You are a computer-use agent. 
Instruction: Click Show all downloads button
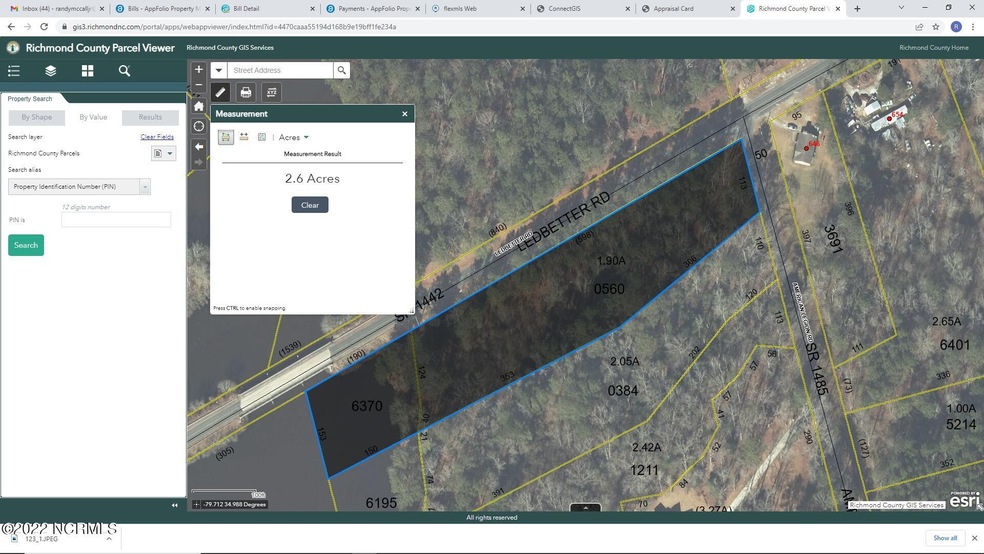945,538
